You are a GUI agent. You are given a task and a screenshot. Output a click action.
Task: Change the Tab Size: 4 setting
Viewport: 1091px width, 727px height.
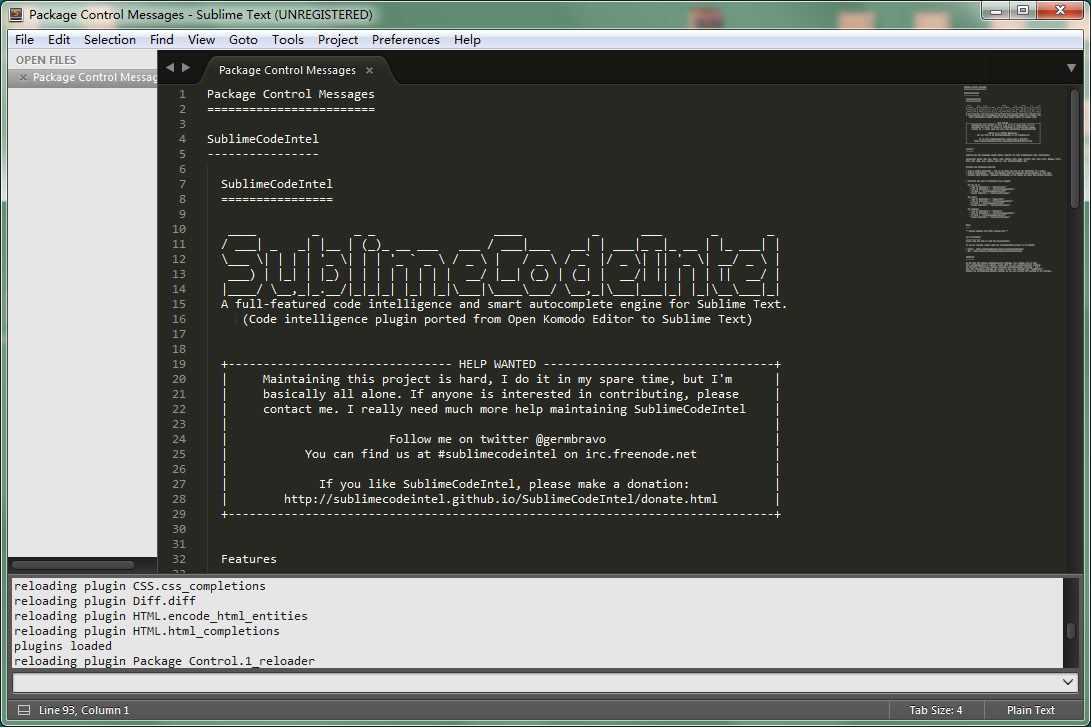pyautogui.click(x=935, y=710)
